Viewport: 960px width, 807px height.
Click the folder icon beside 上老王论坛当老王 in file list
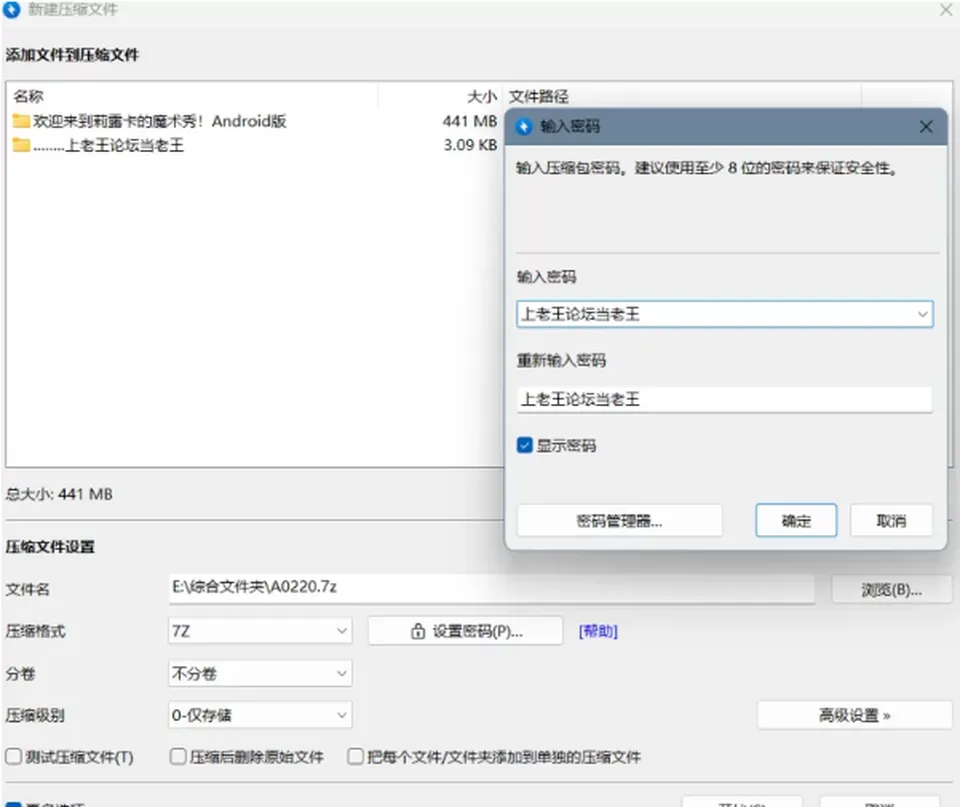click(x=21, y=145)
